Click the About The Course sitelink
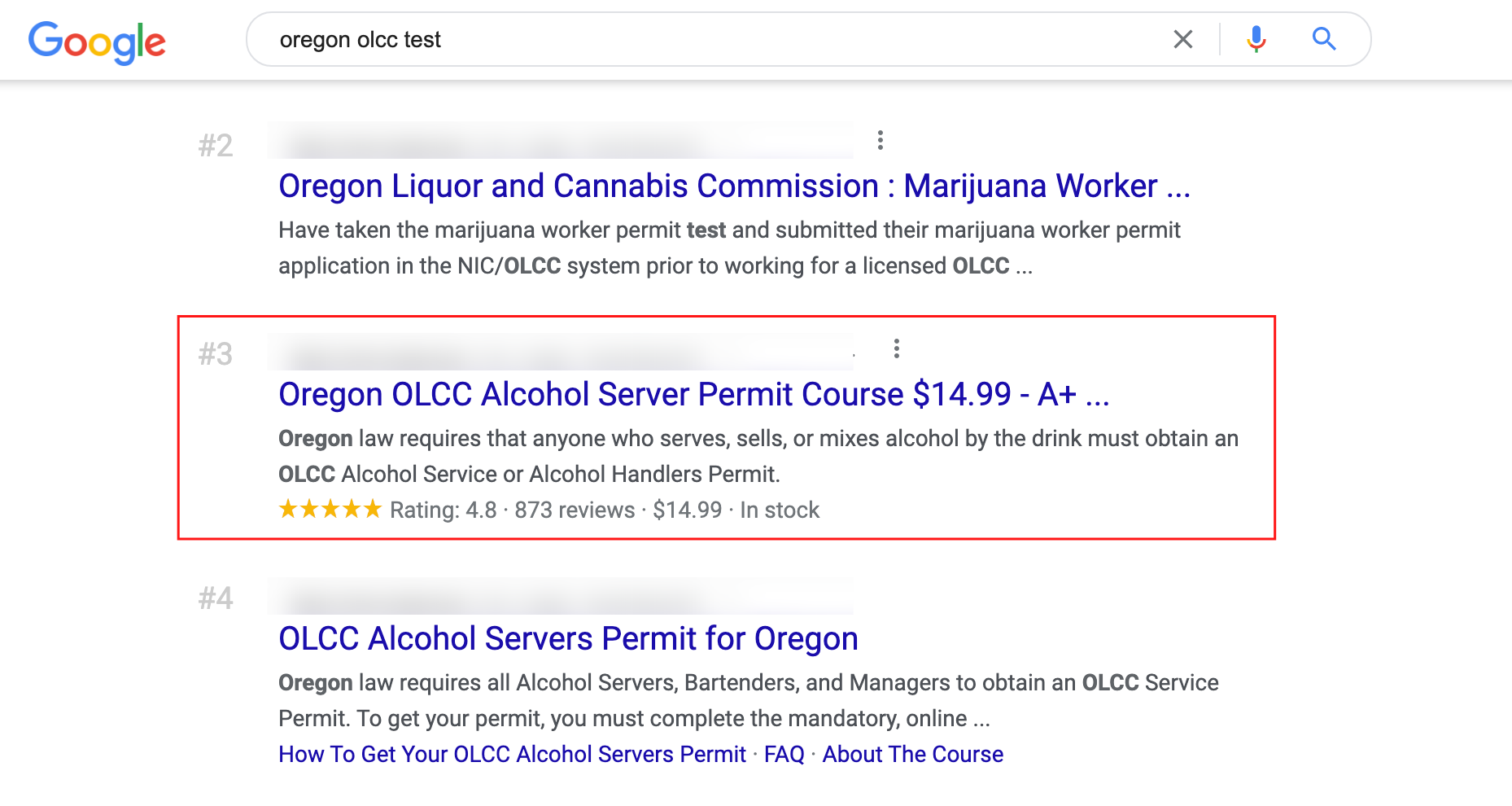 [x=912, y=755]
